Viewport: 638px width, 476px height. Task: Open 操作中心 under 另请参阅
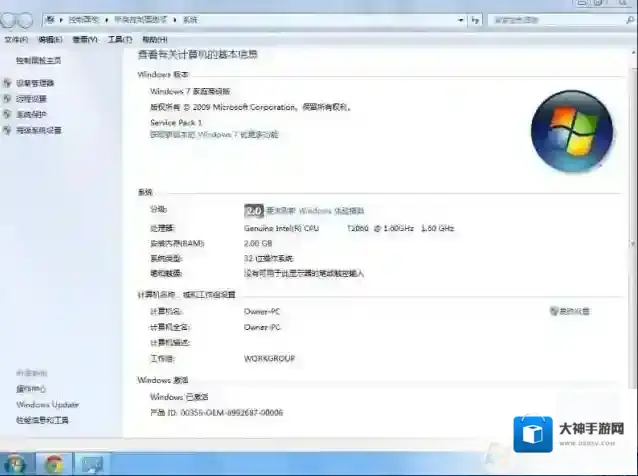[x=31, y=389]
